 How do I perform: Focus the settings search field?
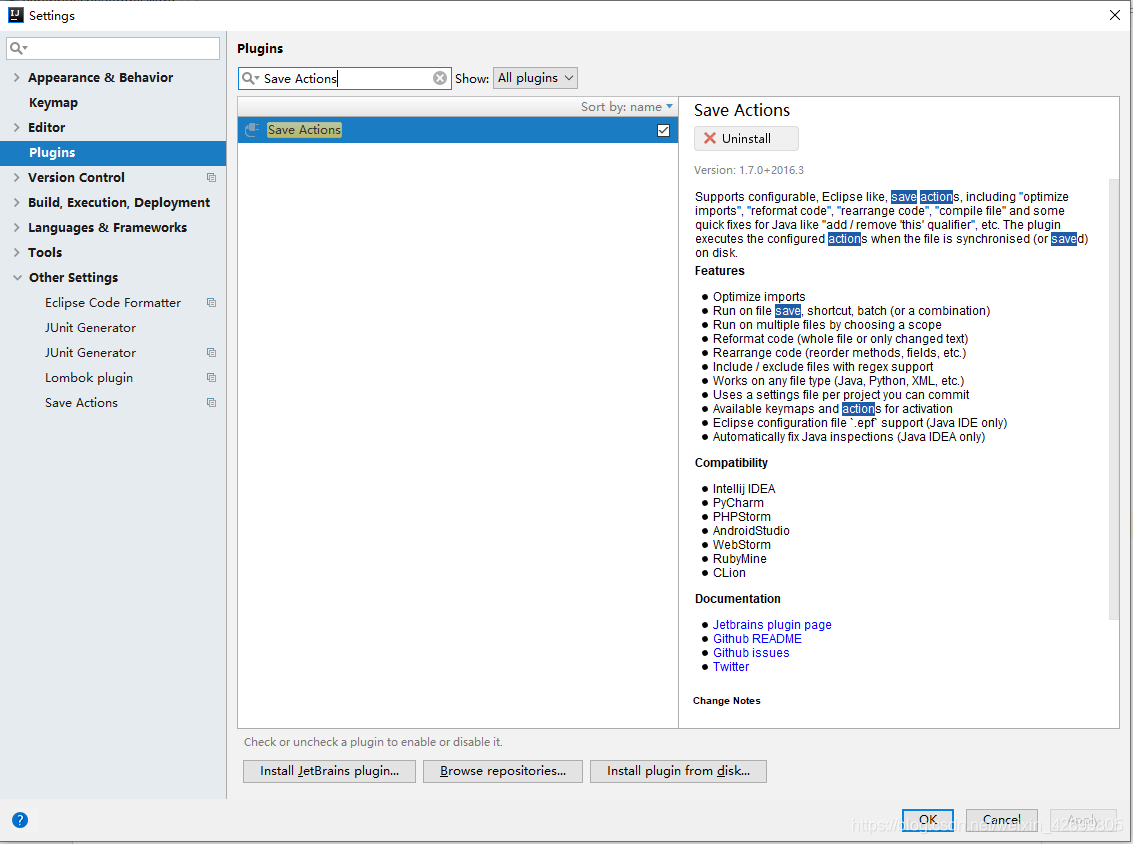(113, 48)
